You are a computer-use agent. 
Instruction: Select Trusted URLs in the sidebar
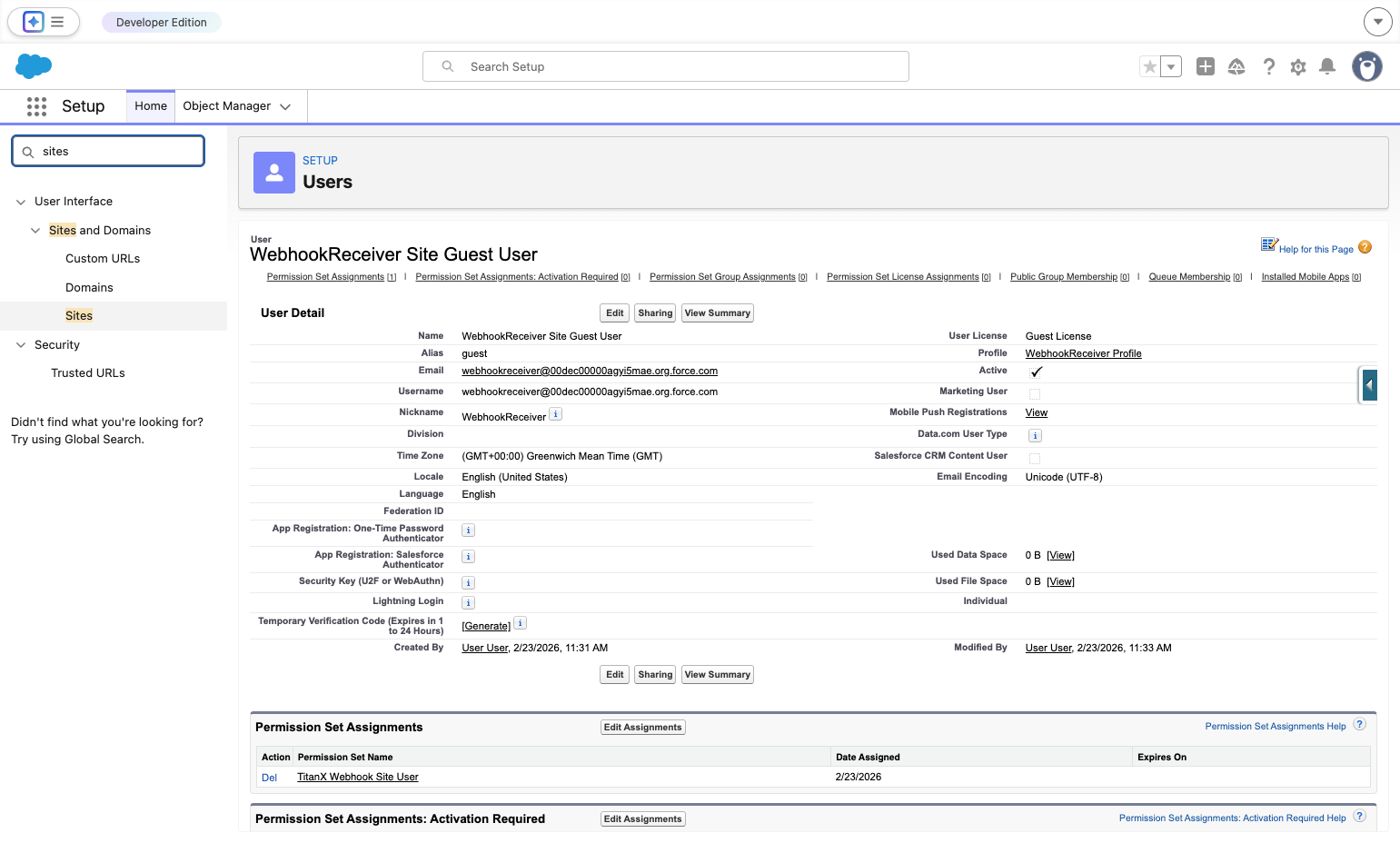point(88,373)
